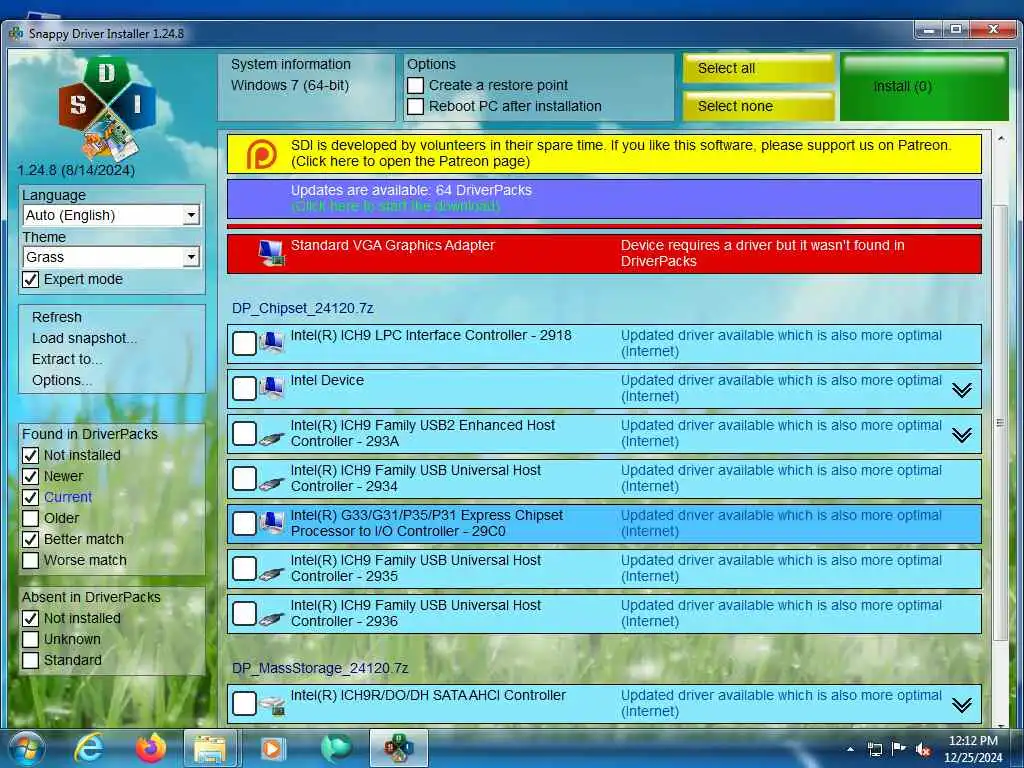Image resolution: width=1024 pixels, height=768 pixels.
Task: Uncheck the Better match filter
Action: [30, 539]
